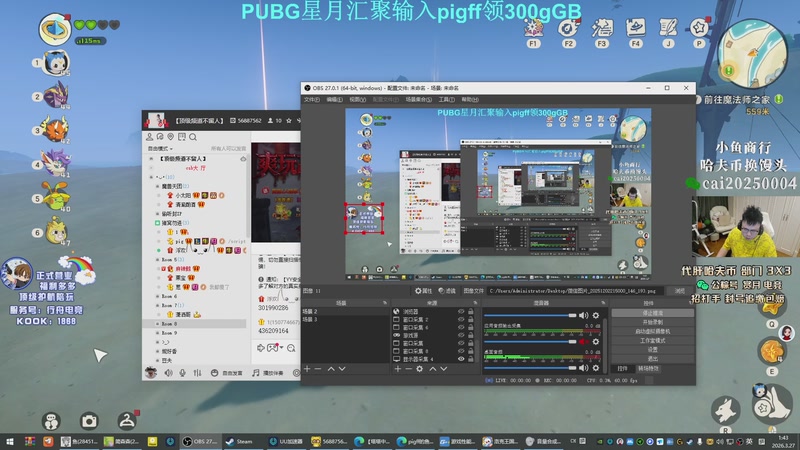
Task: Select the Room 8 channel in YY
Action: tap(196, 323)
